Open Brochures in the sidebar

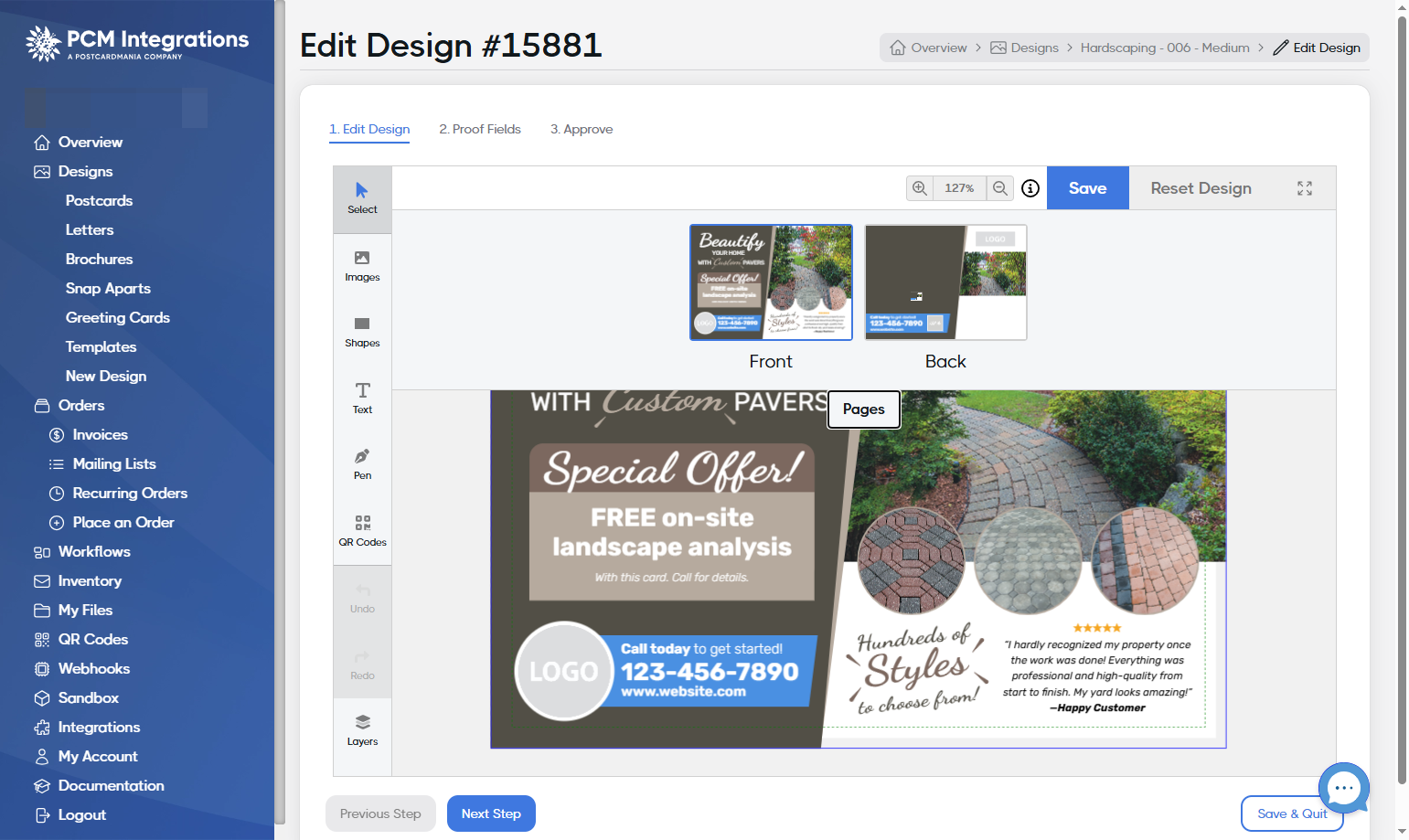99,260
